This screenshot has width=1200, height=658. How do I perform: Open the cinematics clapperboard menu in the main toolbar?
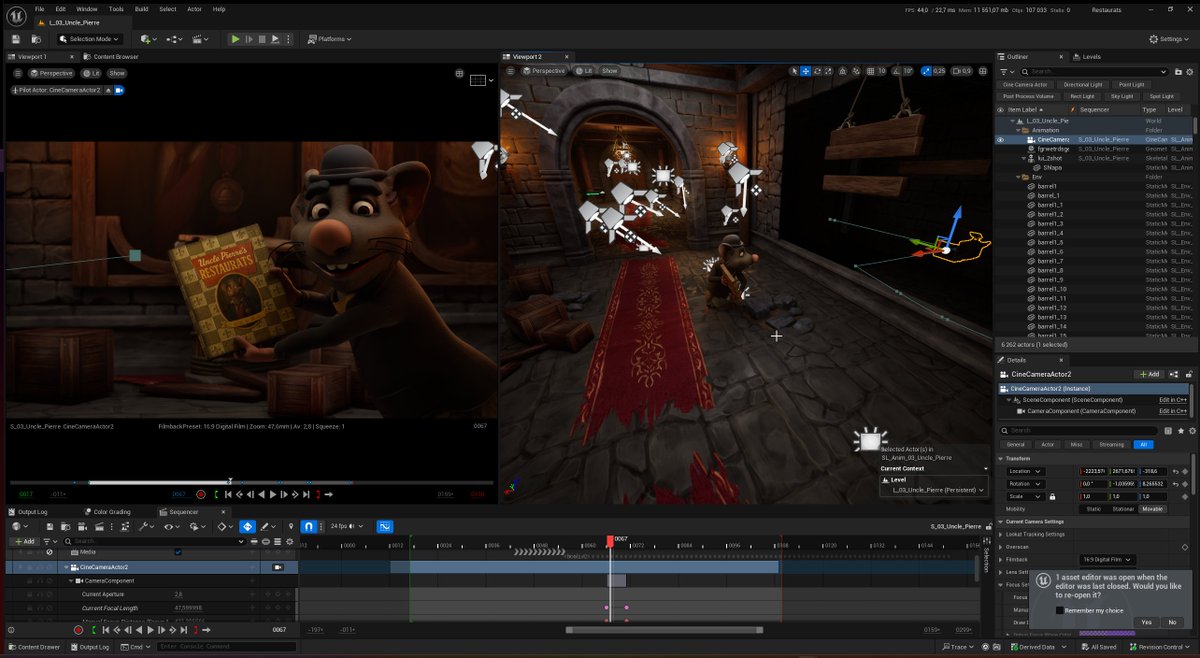pyautogui.click(x=200, y=39)
